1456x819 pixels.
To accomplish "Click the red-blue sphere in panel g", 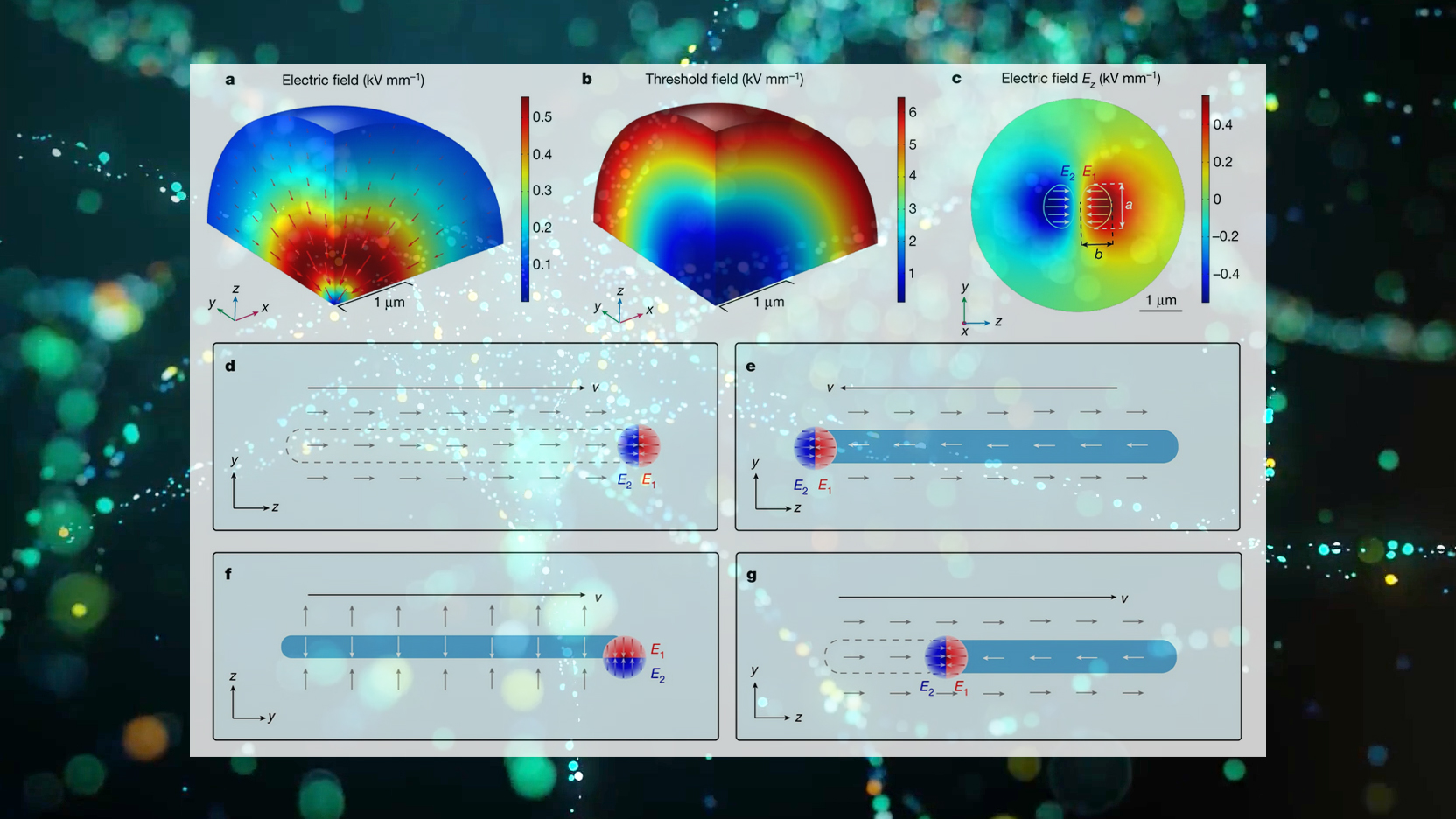I will (946, 656).
